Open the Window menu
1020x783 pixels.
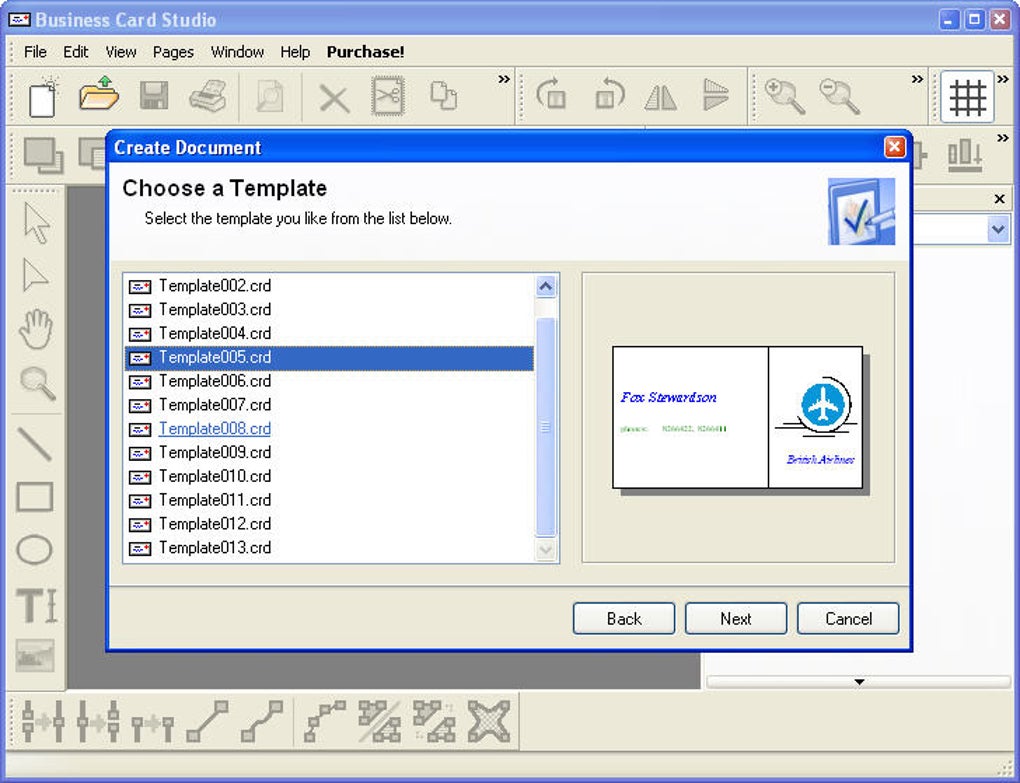(x=237, y=52)
